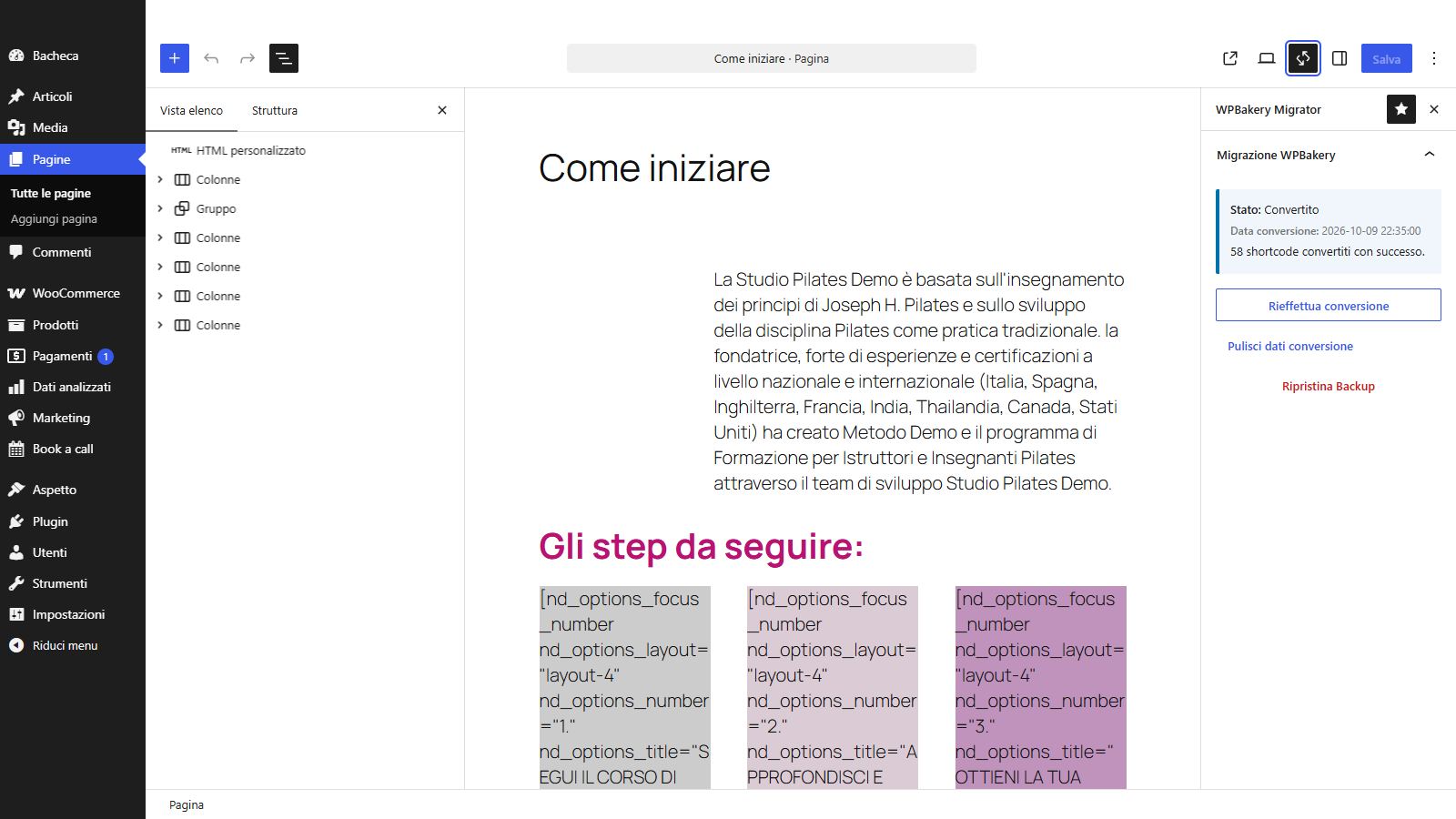Open Pagamenti menu
This screenshot has height=819, width=1456.
pos(73,356)
